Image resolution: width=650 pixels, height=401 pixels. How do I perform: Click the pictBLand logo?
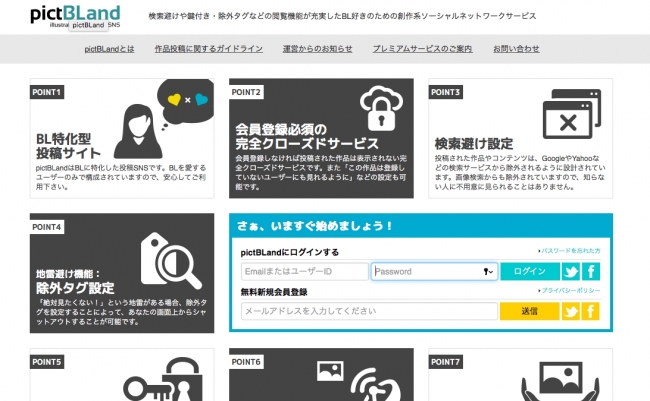tap(75, 16)
